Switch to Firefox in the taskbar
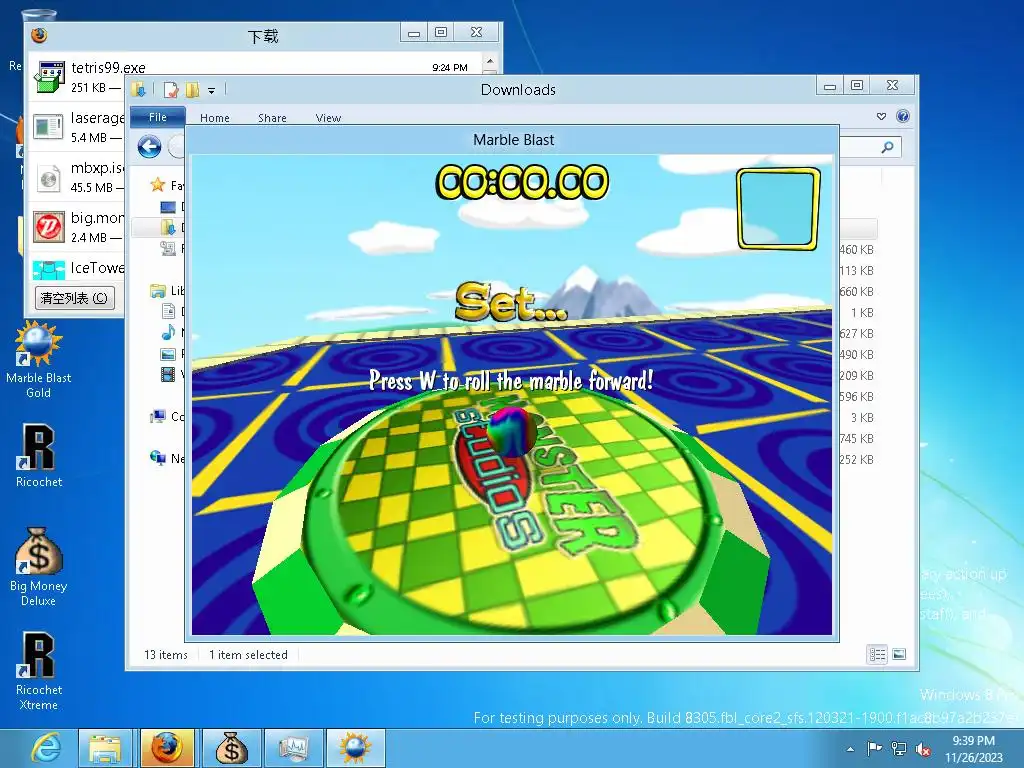This screenshot has height=768, width=1024. point(167,748)
